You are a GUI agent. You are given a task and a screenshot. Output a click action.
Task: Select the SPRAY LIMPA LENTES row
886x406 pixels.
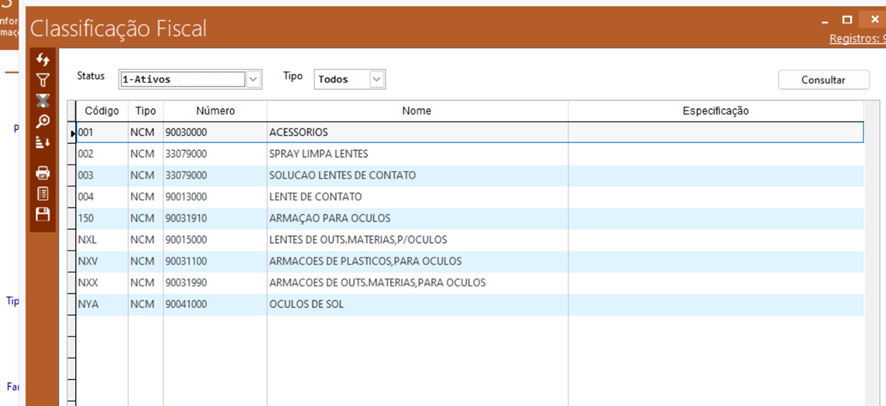coord(318,154)
